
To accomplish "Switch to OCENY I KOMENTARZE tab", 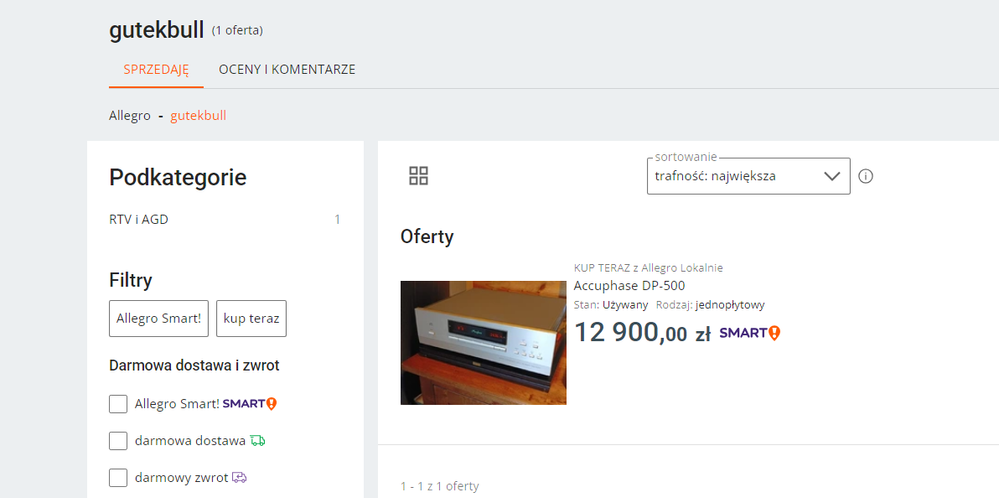I will click(287, 70).
